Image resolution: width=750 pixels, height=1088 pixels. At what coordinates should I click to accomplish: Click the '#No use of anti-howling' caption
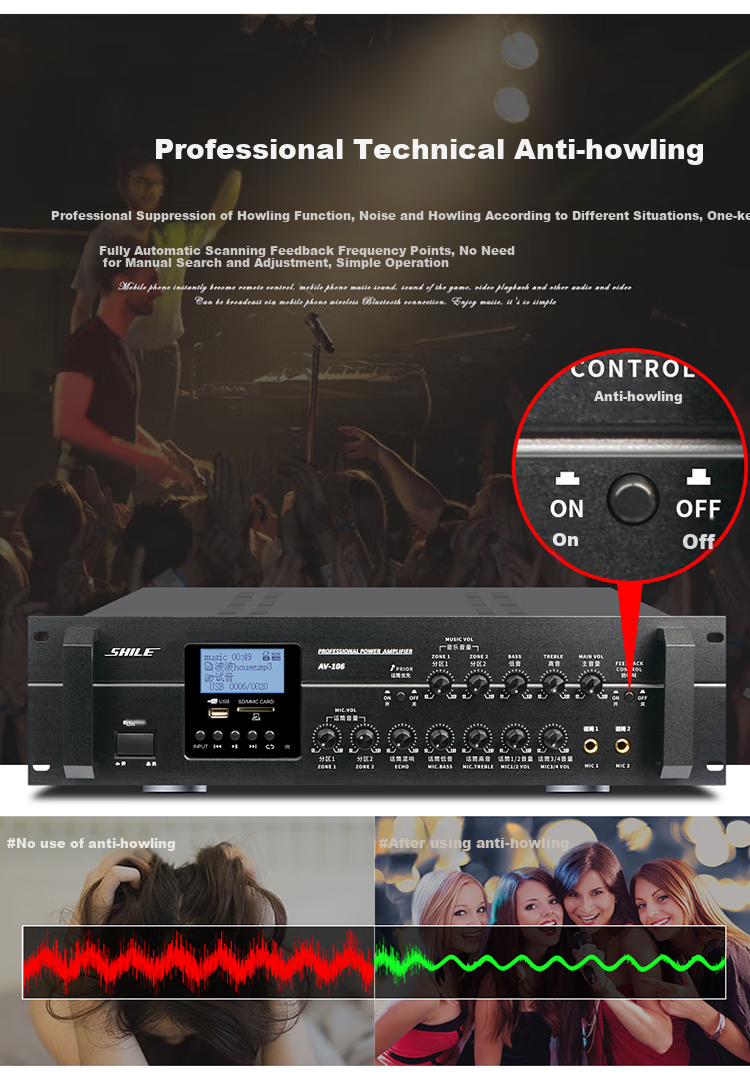[91, 844]
